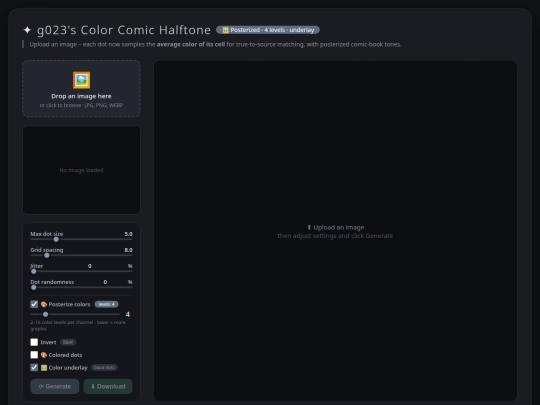
Task: Click the picture icon in the drop zone
Action: [81, 80]
